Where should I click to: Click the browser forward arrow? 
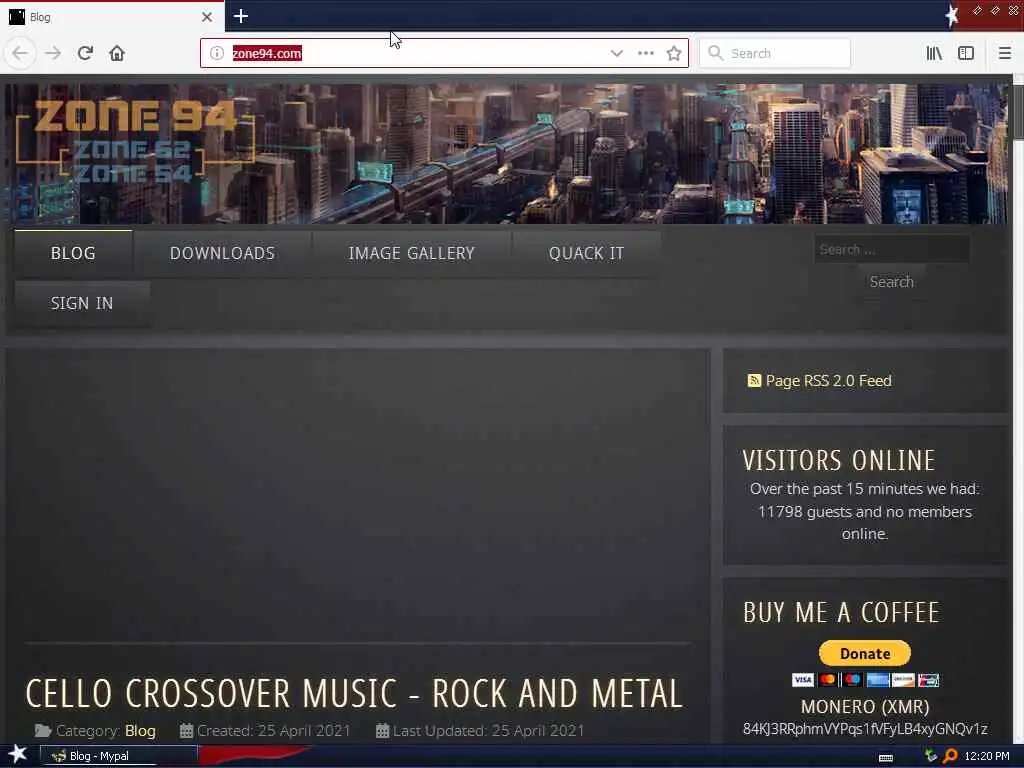53,53
